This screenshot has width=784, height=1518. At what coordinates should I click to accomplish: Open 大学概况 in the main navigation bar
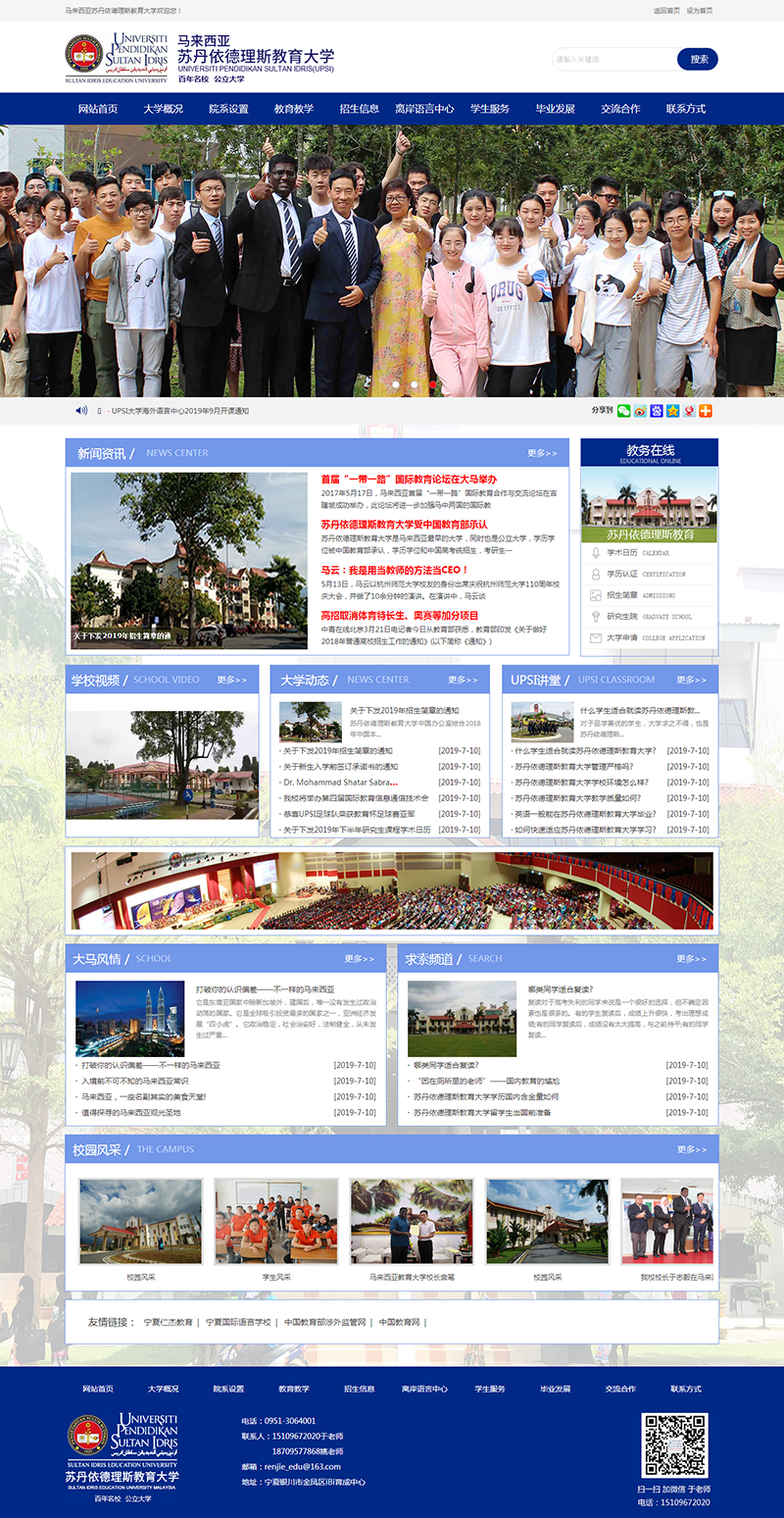click(163, 109)
